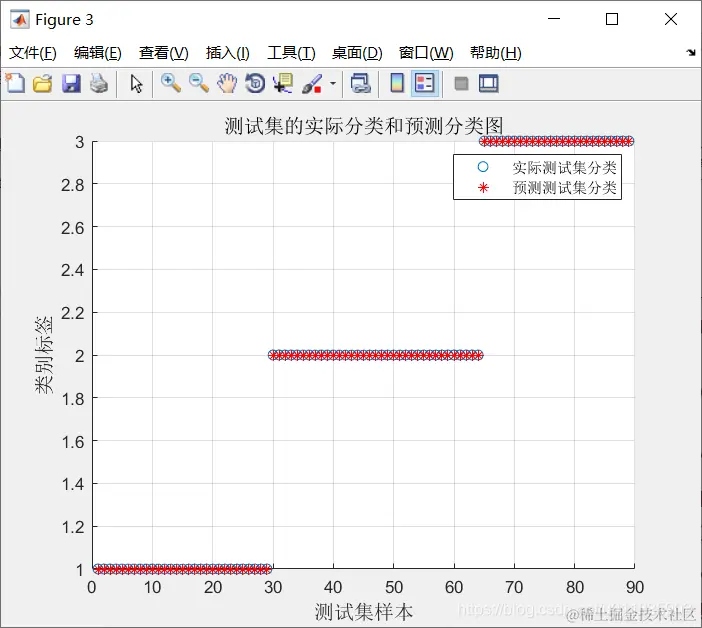Select the Edit Plot arrow tool
Viewport: 702px width, 628px height.
click(136, 84)
